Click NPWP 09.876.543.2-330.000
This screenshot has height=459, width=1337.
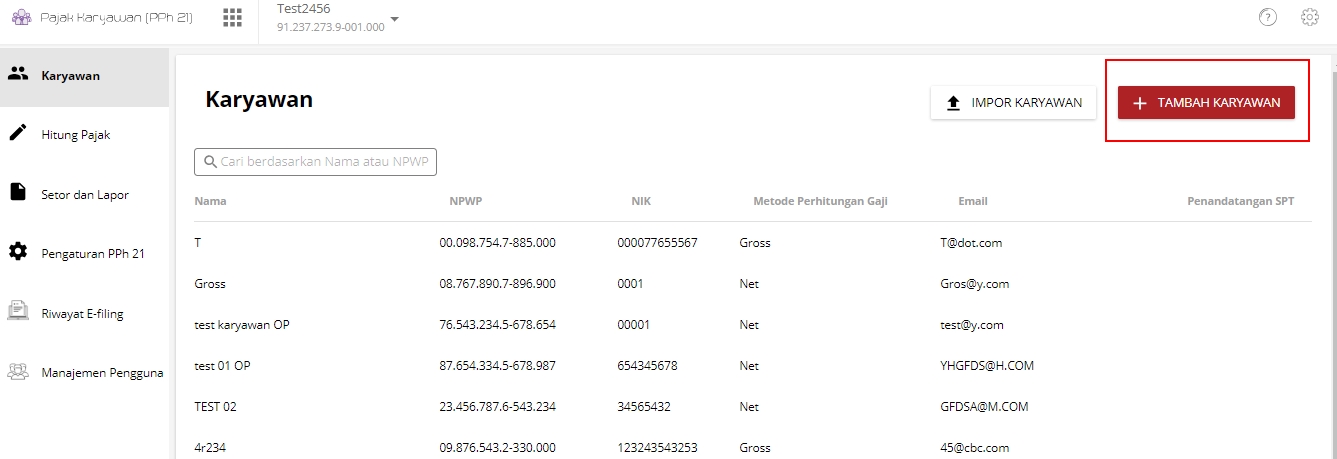coord(497,448)
